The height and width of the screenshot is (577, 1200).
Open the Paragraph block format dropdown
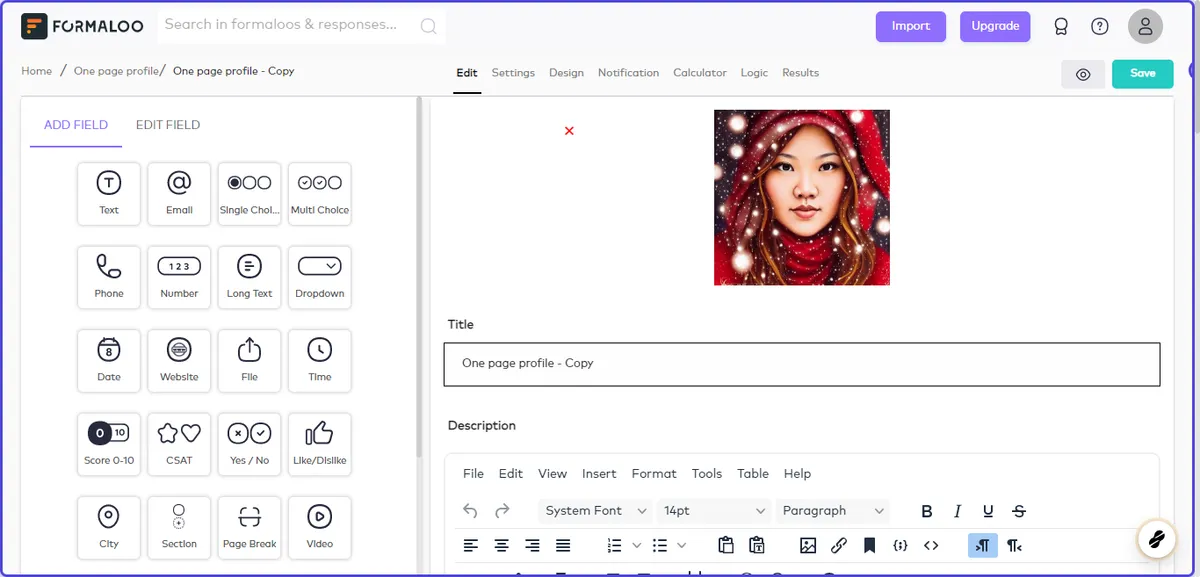833,511
